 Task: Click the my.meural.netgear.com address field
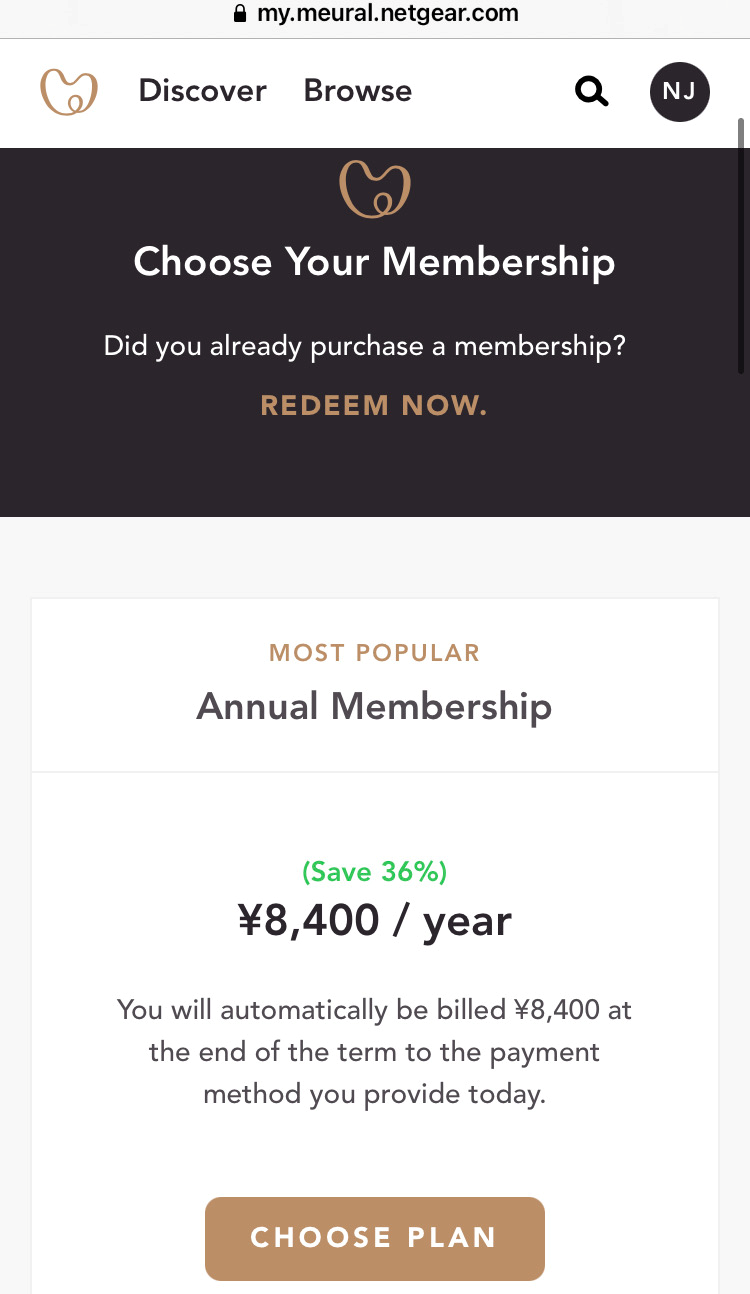pyautogui.click(x=375, y=14)
